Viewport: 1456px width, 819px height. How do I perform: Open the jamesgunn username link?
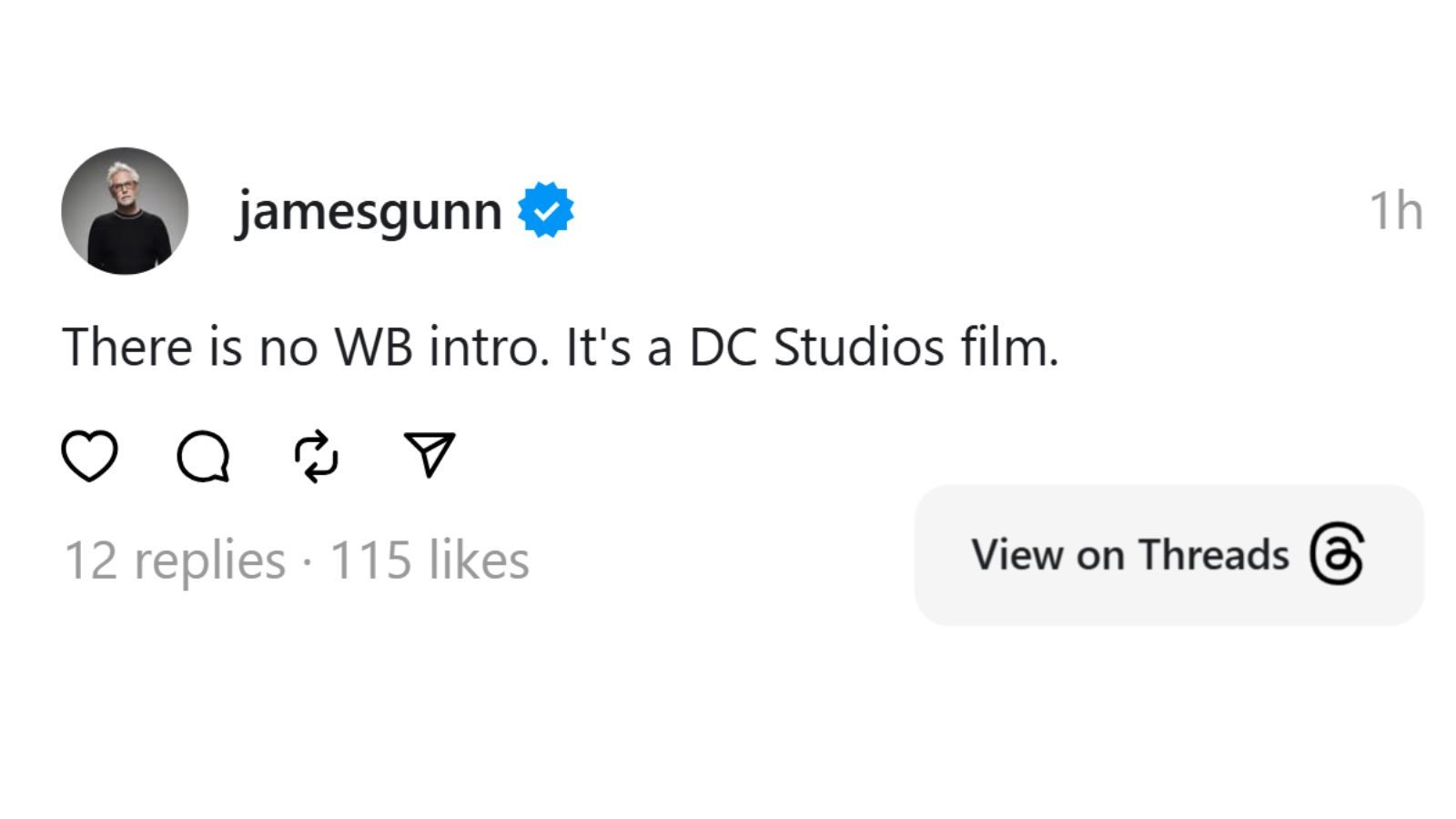pyautogui.click(x=369, y=211)
